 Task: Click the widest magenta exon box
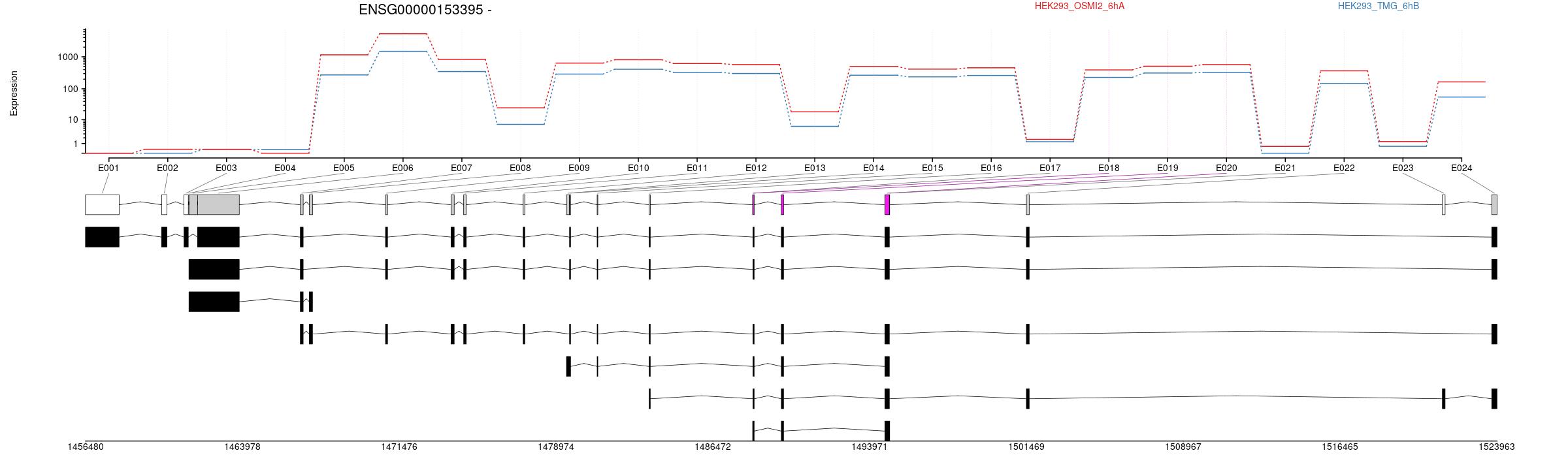tap(887, 204)
